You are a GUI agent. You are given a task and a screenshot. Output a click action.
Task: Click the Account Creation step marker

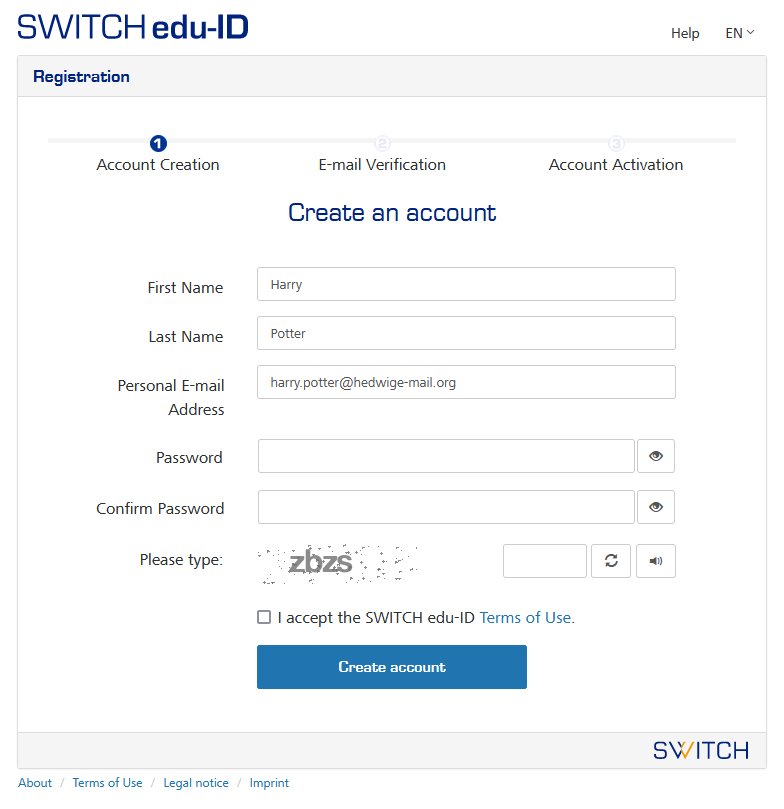158,144
